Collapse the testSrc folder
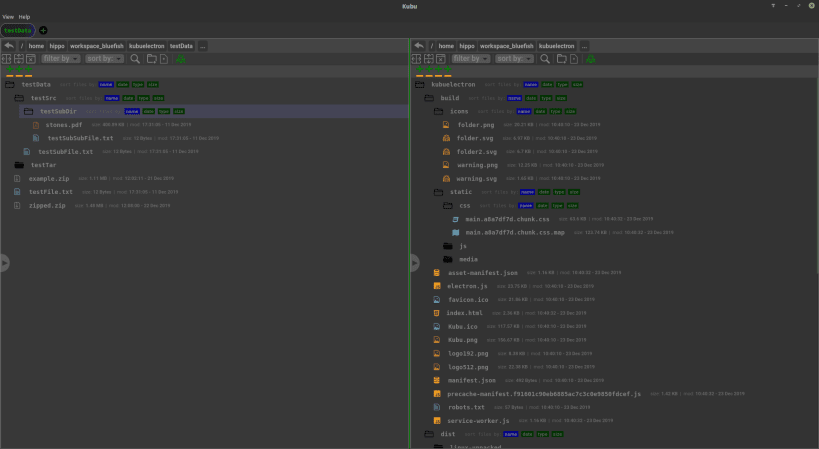The width and height of the screenshot is (819, 449). pos(19,98)
